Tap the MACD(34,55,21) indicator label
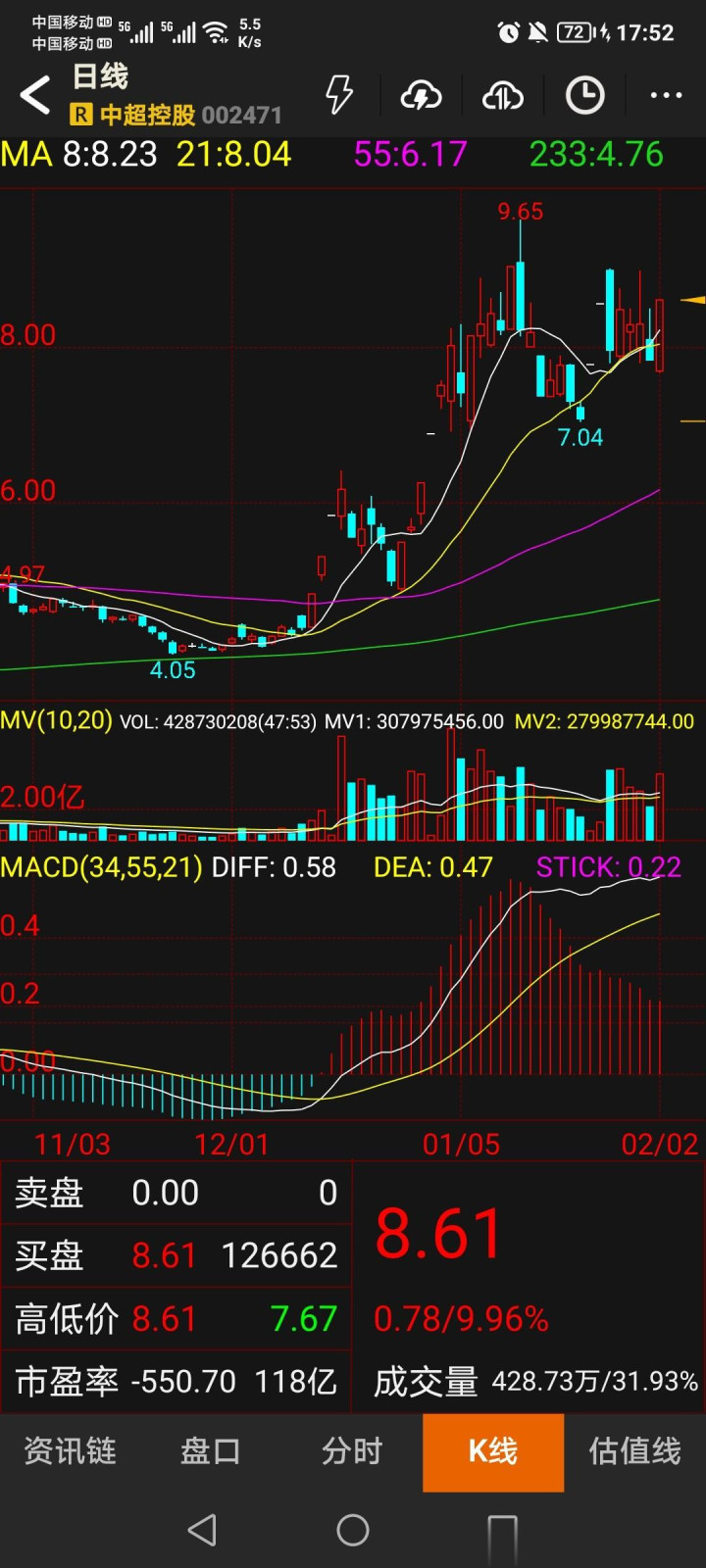This screenshot has width=706, height=1568. [x=101, y=867]
